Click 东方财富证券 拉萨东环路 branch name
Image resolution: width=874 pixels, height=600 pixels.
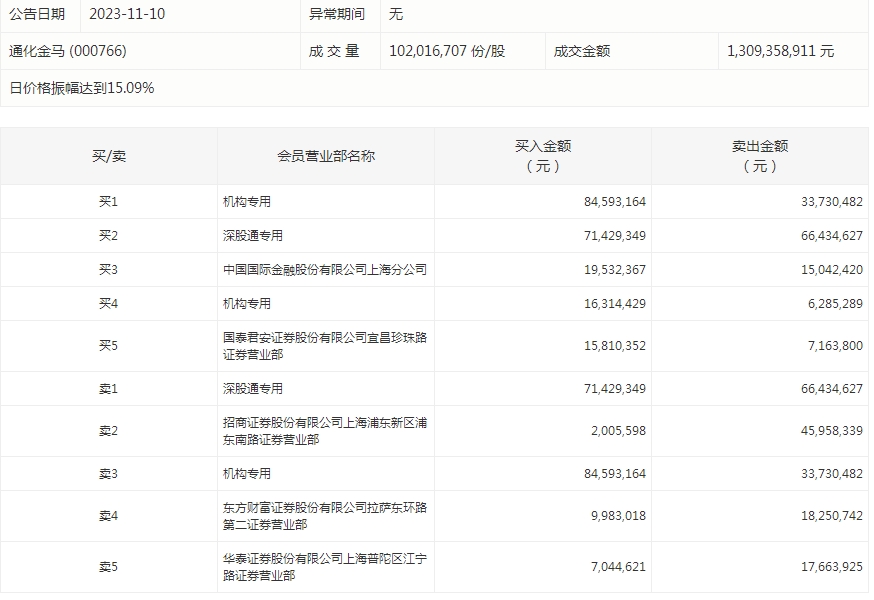click(325, 516)
